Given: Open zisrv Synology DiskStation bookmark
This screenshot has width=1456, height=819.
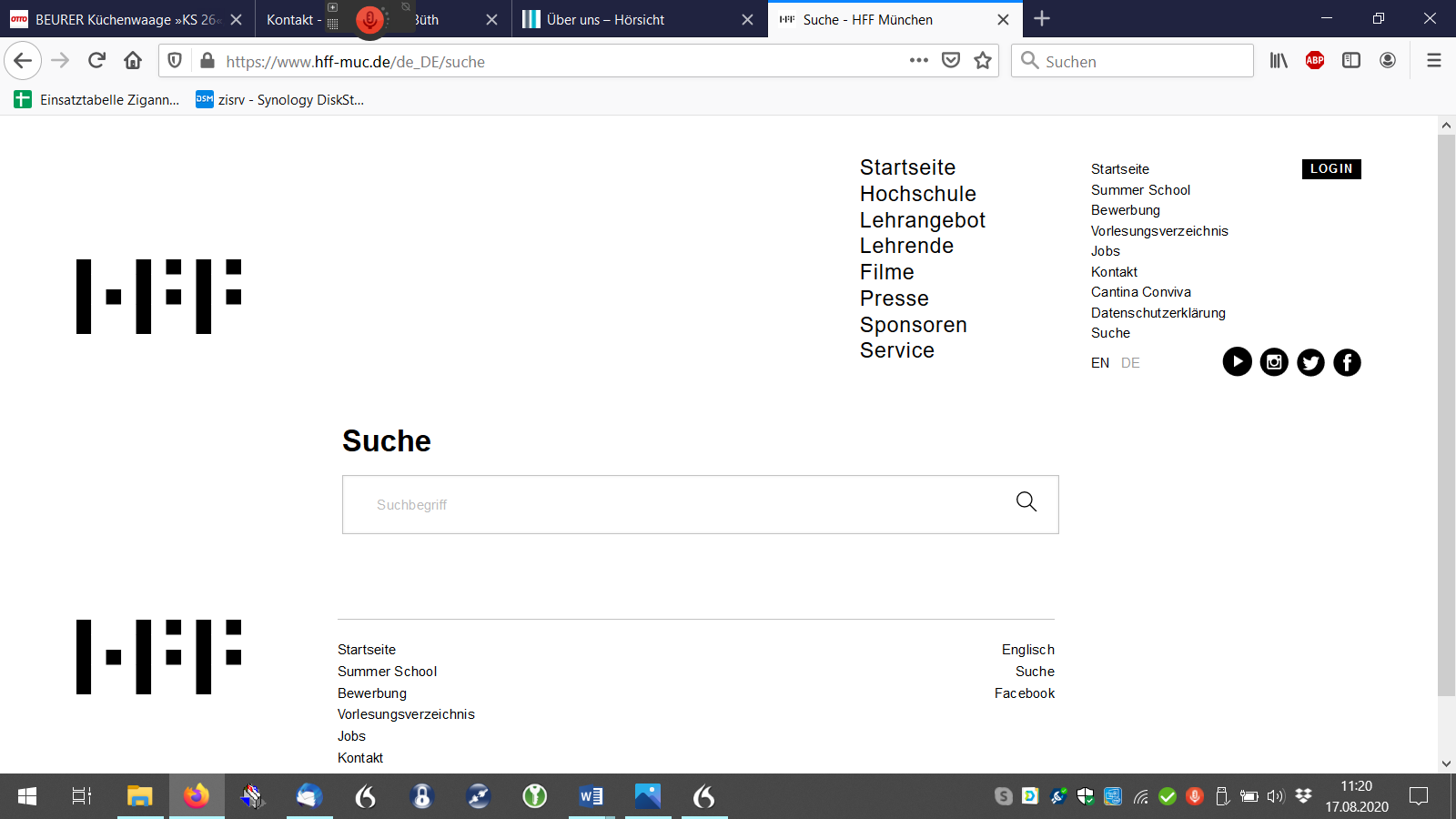Looking at the screenshot, I should click(x=280, y=99).
